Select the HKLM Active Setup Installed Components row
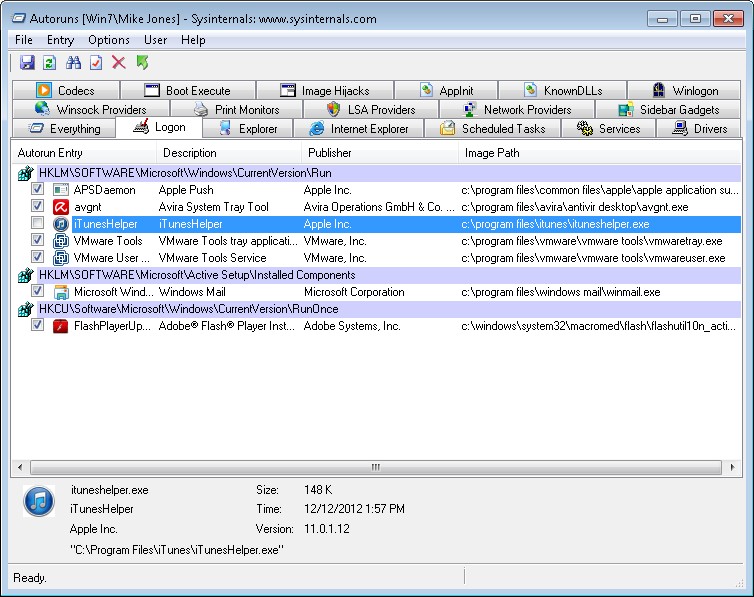Screen dimensions: 754x597 [389, 275]
